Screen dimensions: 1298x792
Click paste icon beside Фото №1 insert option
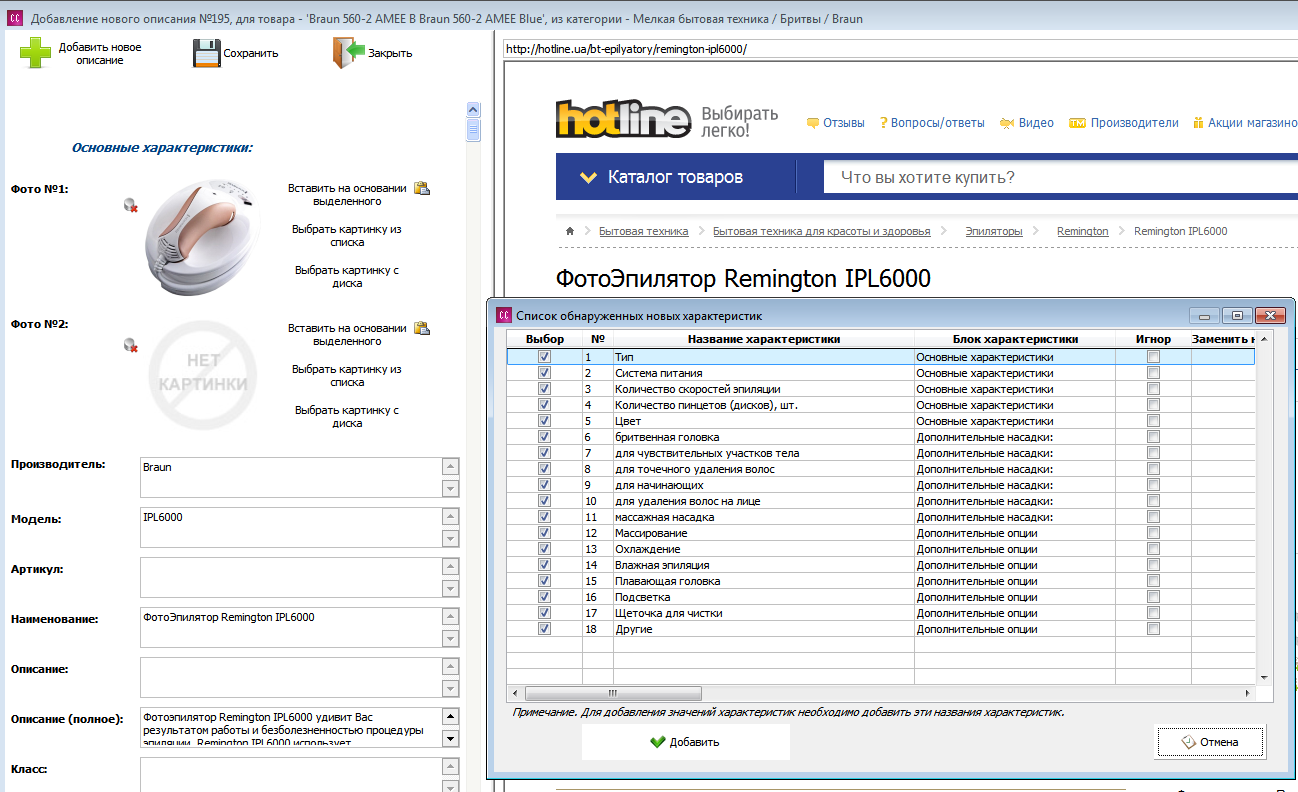pos(422,188)
